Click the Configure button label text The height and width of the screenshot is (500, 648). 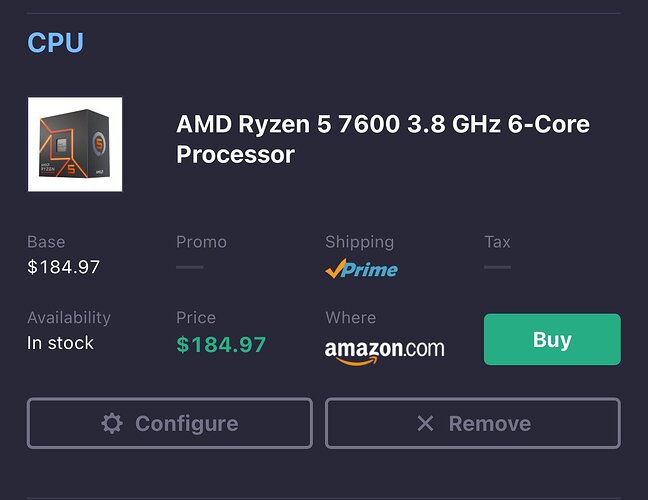[186, 423]
